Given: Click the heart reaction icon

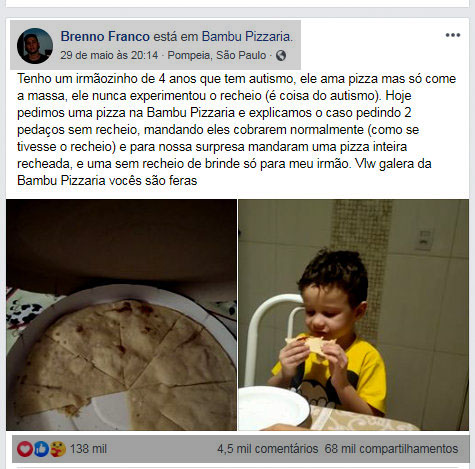Looking at the screenshot, I should 25,449.
